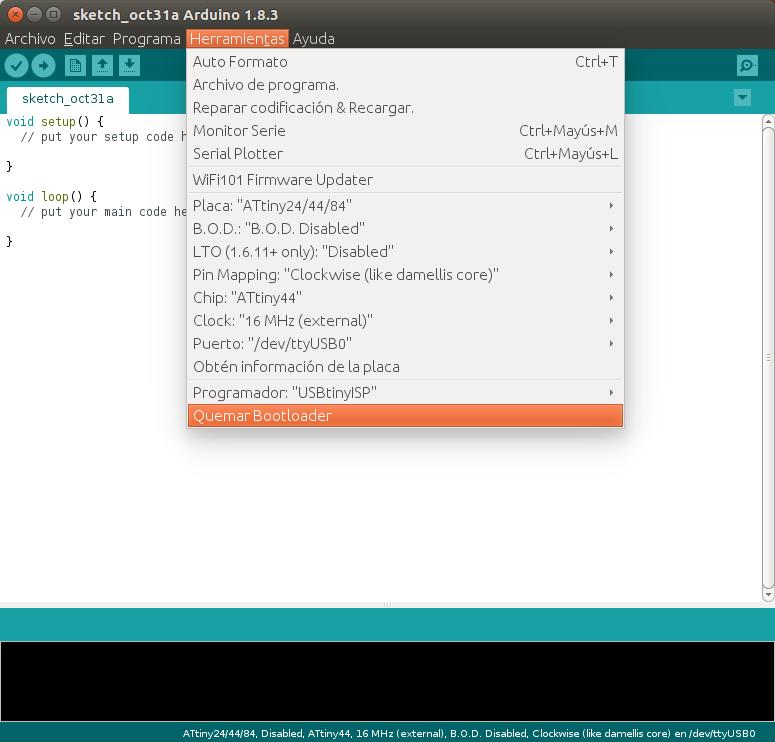This screenshot has width=775, height=742.
Task: Open WiFi101 Firmware Updater
Action: click(x=405, y=179)
